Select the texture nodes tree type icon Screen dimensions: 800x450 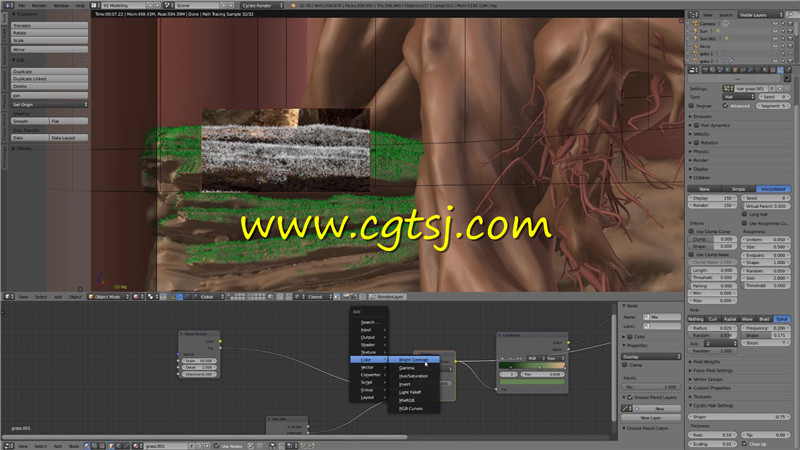click(x=102, y=446)
